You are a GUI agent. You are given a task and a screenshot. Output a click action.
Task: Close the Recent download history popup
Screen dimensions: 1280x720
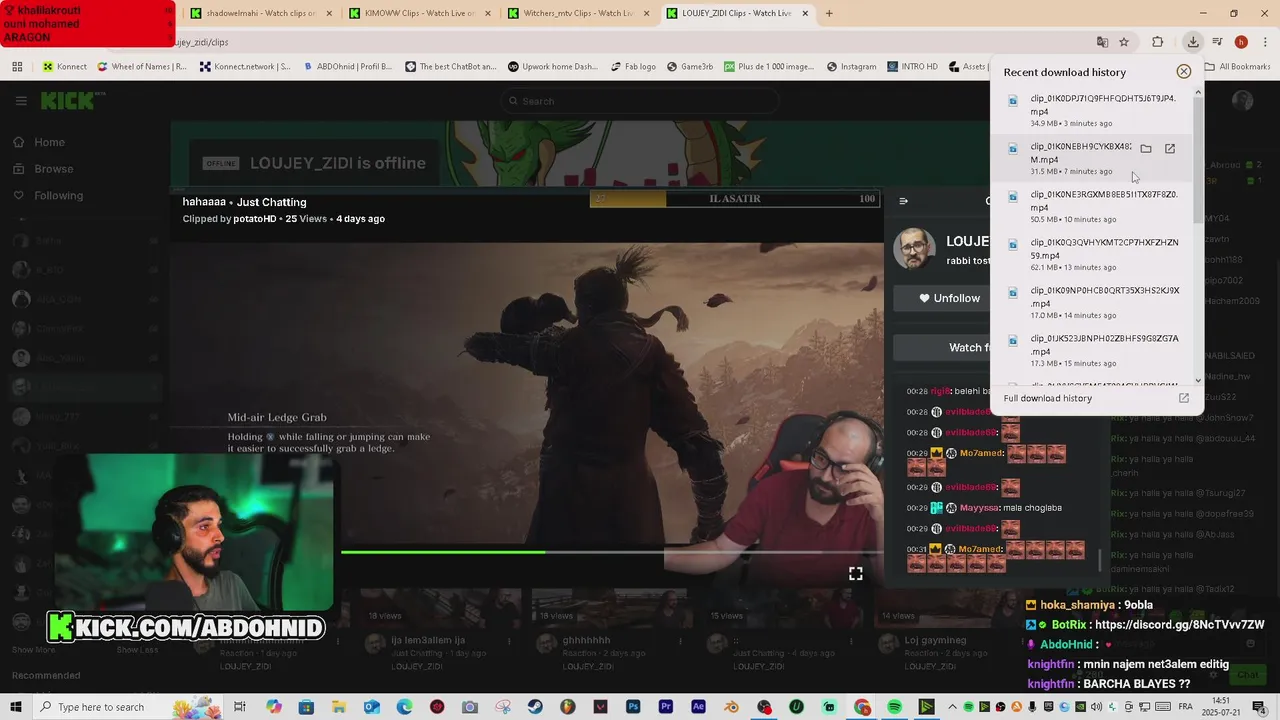point(1184,72)
